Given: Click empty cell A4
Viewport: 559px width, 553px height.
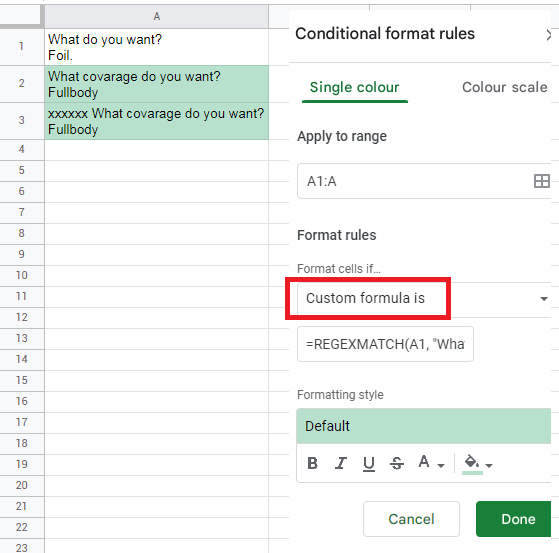Looking at the screenshot, I should [157, 150].
